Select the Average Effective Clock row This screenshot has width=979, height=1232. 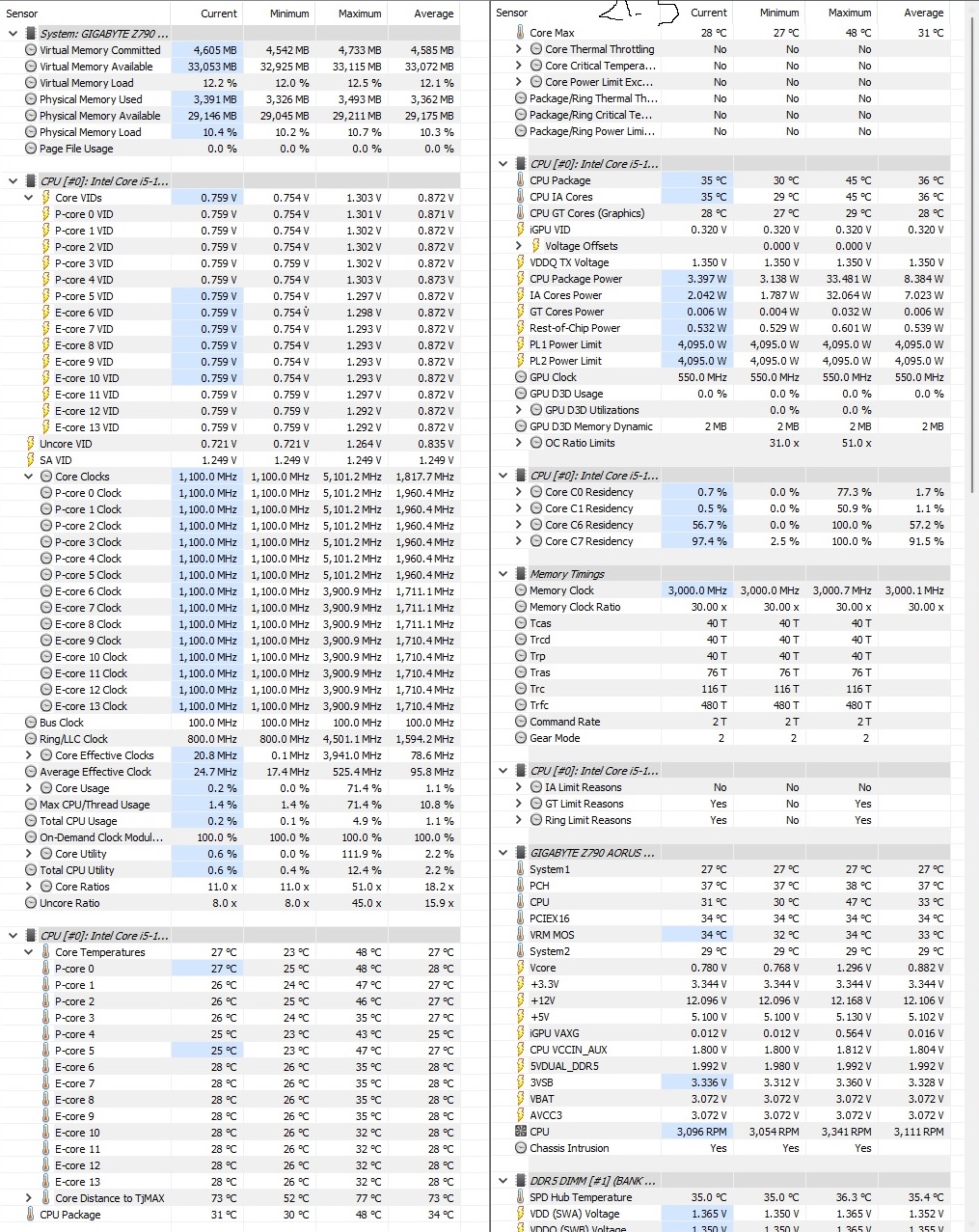[230, 772]
